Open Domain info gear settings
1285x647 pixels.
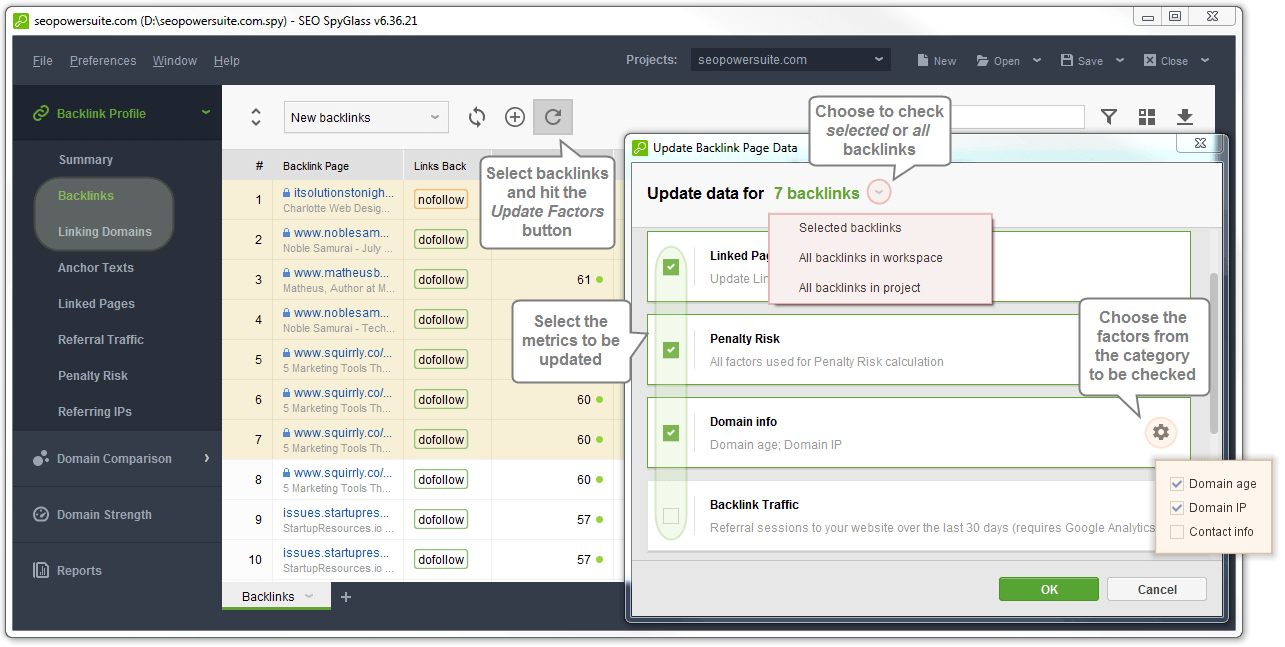[1160, 432]
